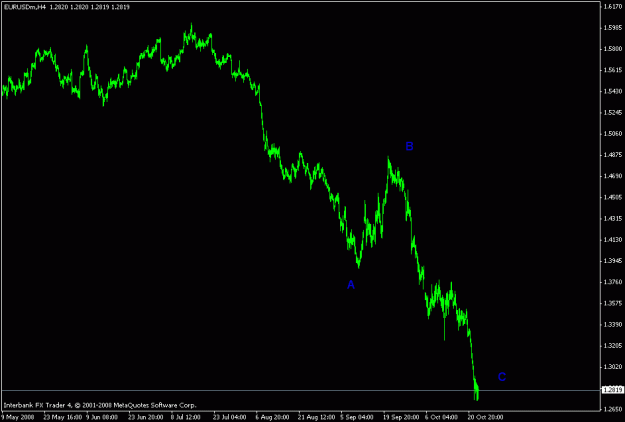Click the Interbank FX Trader 4 copyright text
The image size is (625, 422).
point(100,405)
